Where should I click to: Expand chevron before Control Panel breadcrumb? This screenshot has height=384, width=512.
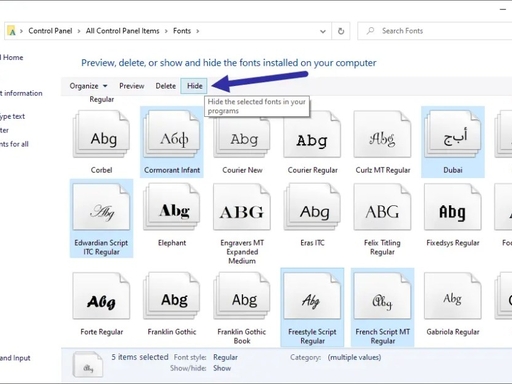(21, 31)
